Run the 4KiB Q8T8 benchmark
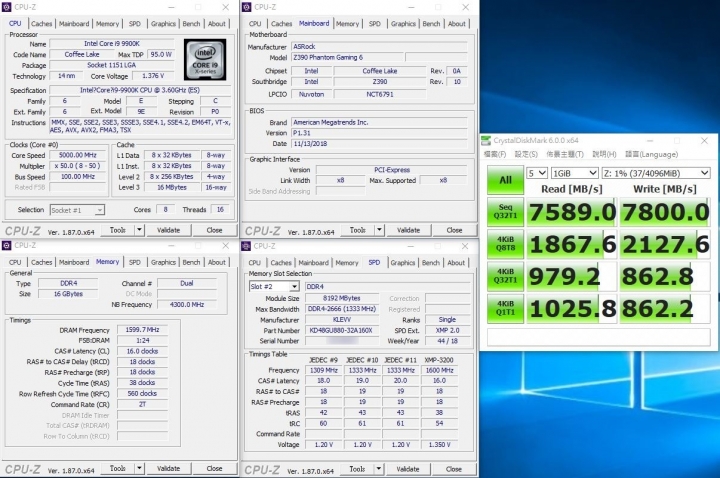Screen dimensions: 720x478 coord(505,244)
